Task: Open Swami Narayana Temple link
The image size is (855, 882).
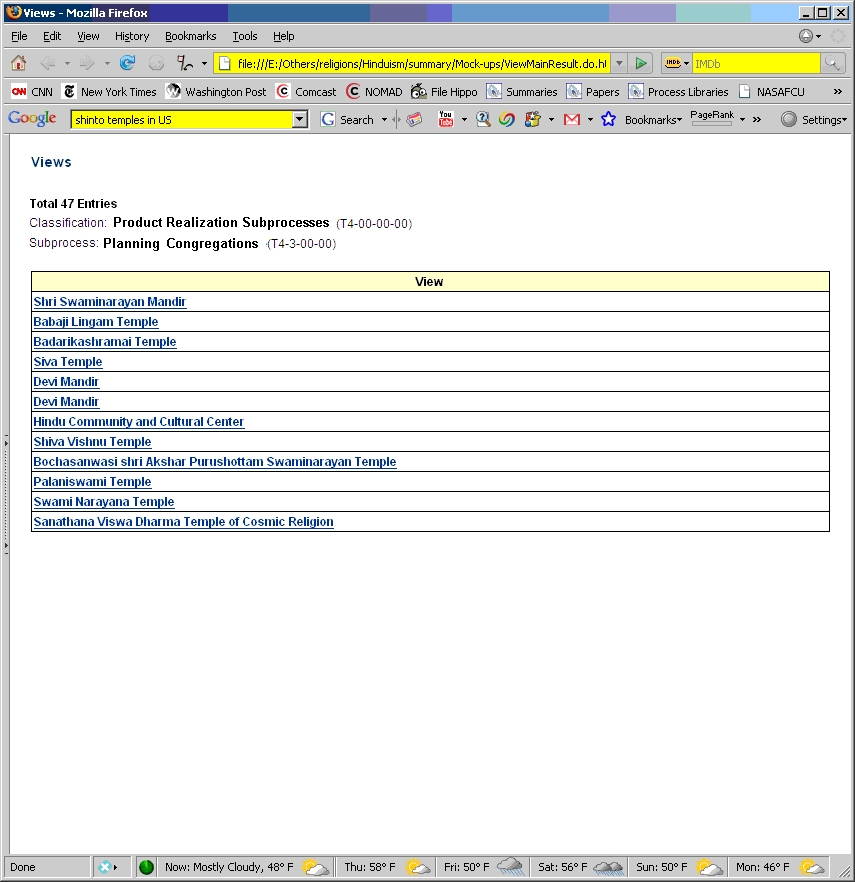Action: click(x=104, y=502)
